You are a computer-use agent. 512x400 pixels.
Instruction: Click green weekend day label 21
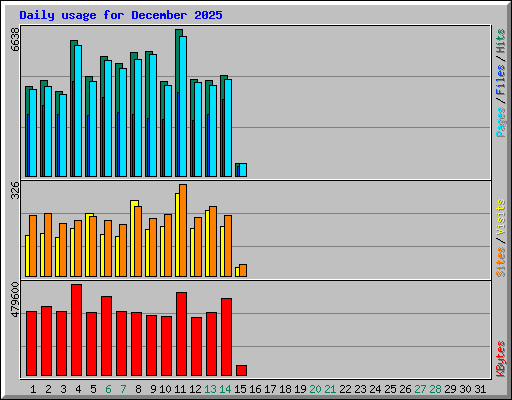330,389
